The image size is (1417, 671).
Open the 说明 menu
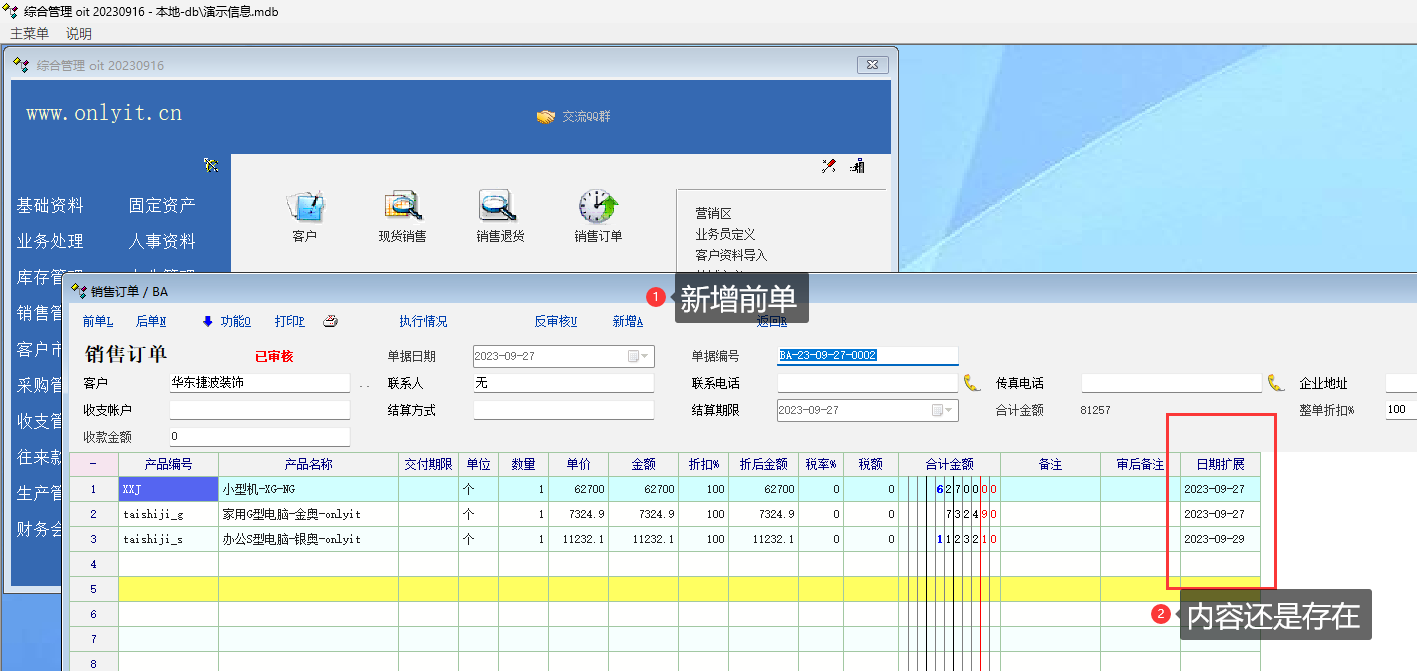pyautogui.click(x=79, y=33)
